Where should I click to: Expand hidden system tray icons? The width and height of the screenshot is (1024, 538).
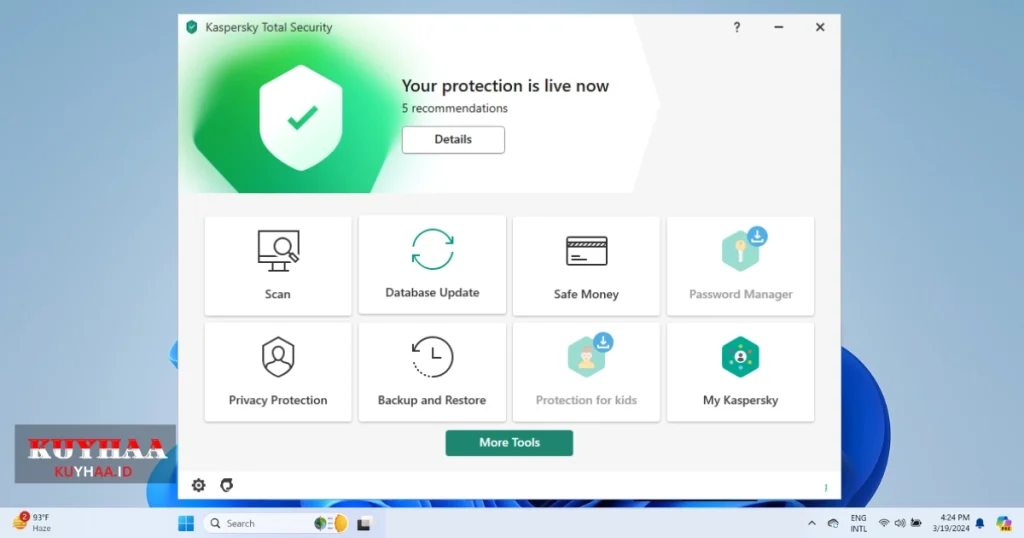[x=812, y=523]
